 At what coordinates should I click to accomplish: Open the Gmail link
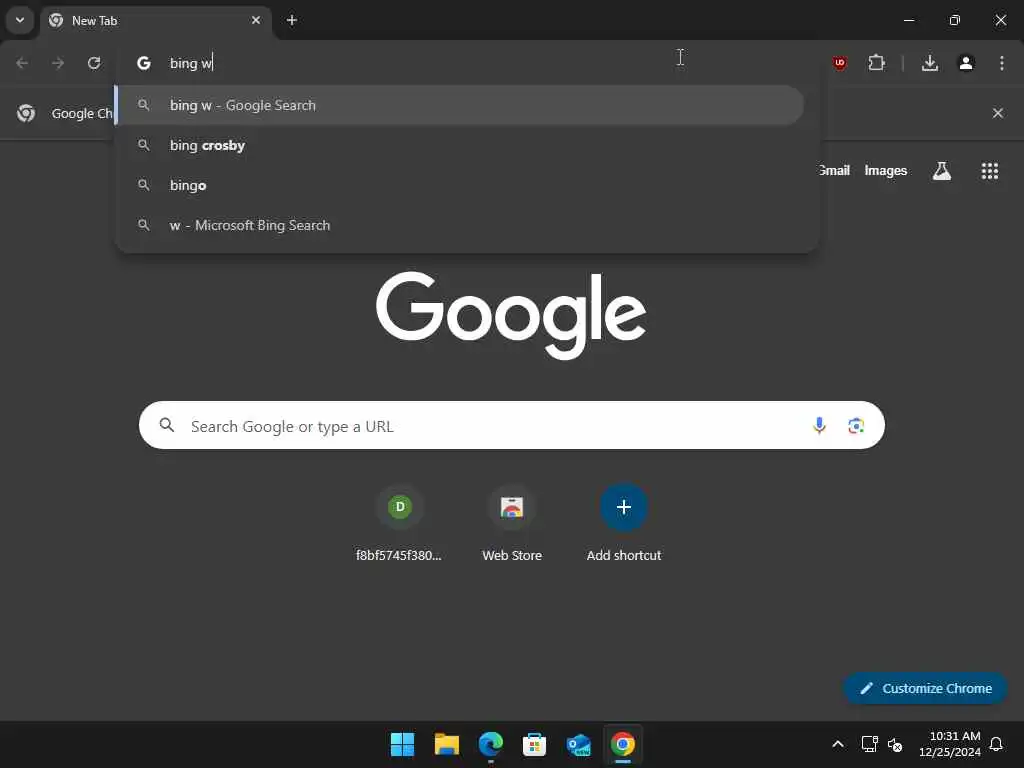[x=834, y=170]
